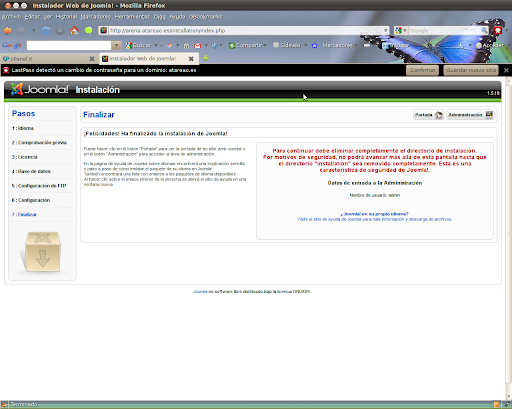Open the navigation history dropdown arrow
512x409 pixels.
pos(34,31)
